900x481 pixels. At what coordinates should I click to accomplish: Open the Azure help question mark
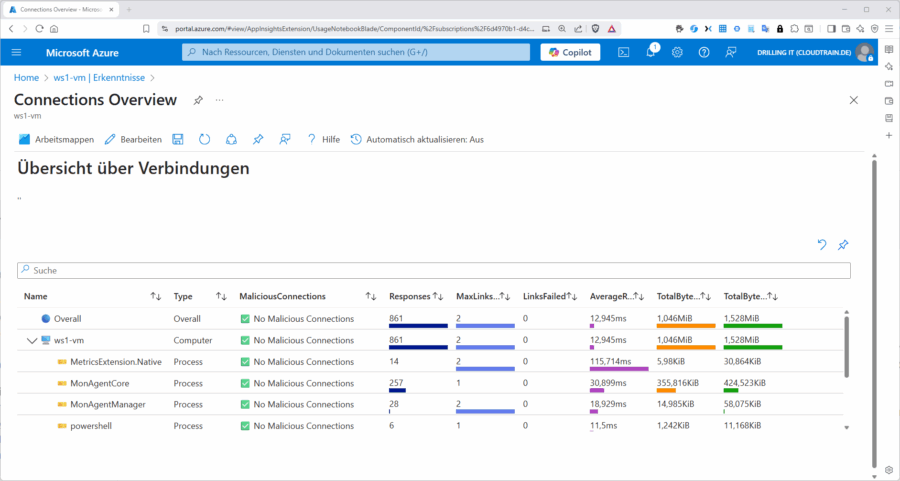coord(704,52)
